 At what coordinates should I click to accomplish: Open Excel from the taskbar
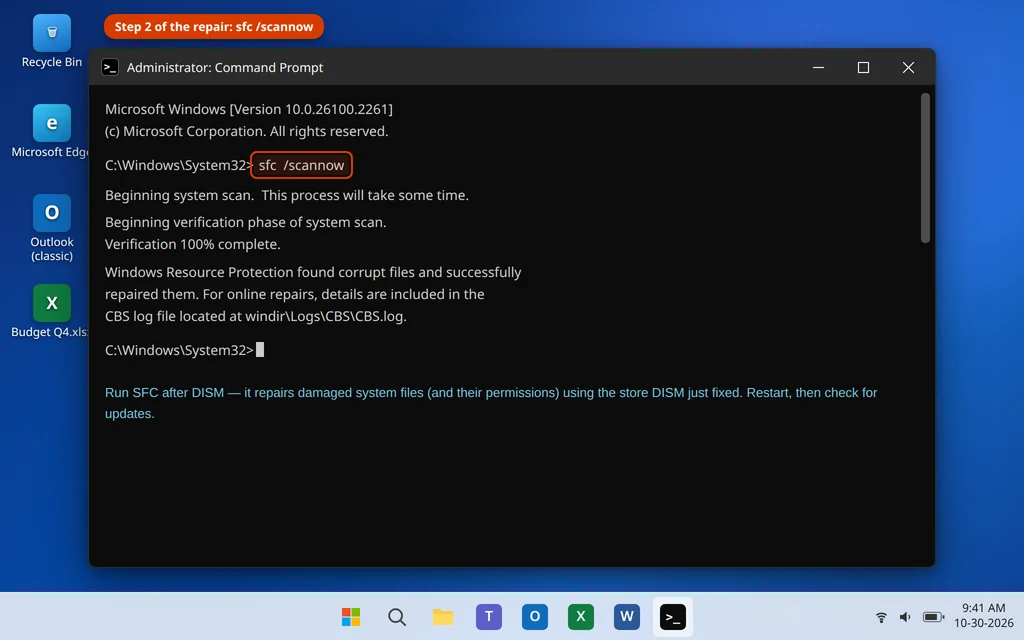(x=581, y=616)
